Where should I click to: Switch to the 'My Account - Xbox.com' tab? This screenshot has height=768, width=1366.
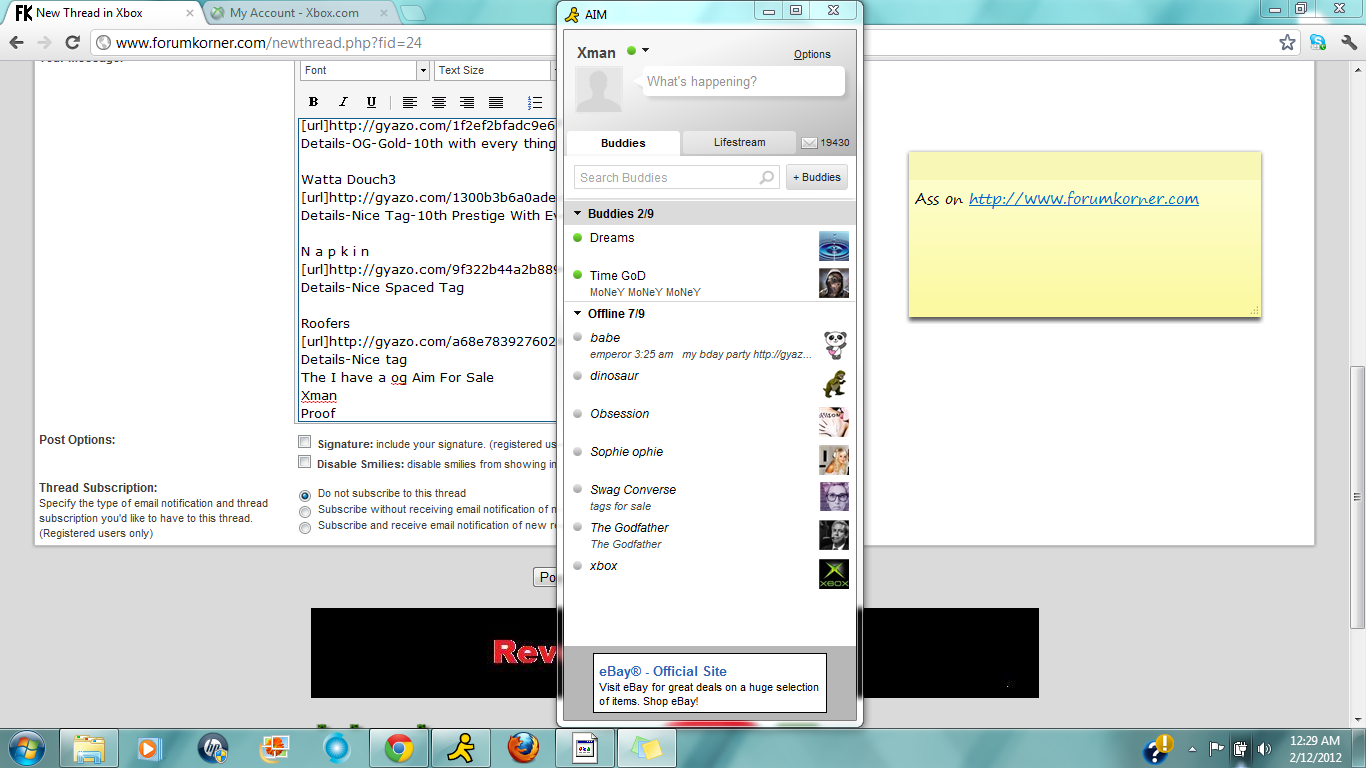coord(300,13)
